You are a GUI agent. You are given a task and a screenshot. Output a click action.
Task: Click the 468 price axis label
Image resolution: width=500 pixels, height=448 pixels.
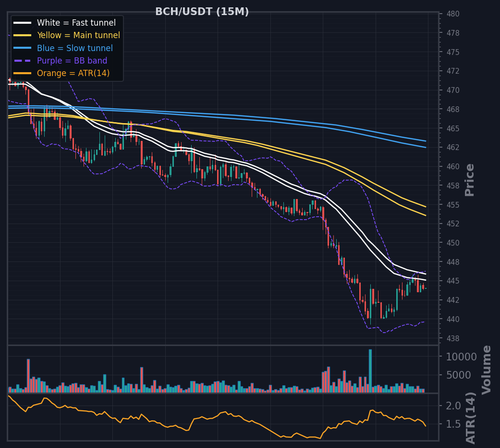[453, 109]
